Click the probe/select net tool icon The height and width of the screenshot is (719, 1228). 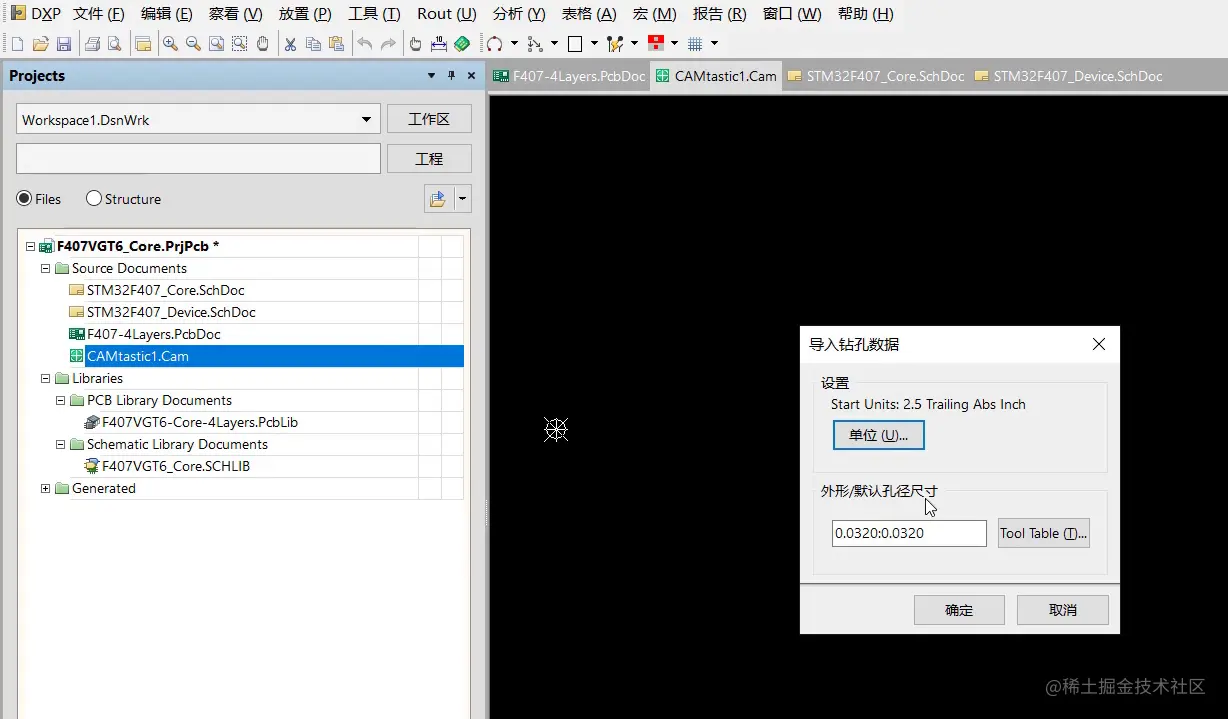pos(615,44)
